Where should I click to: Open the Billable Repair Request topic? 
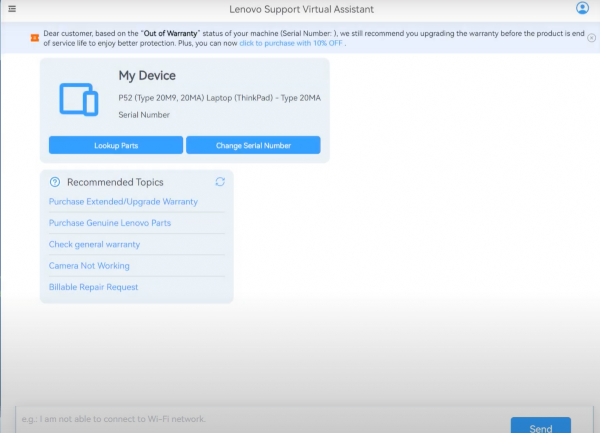point(93,287)
